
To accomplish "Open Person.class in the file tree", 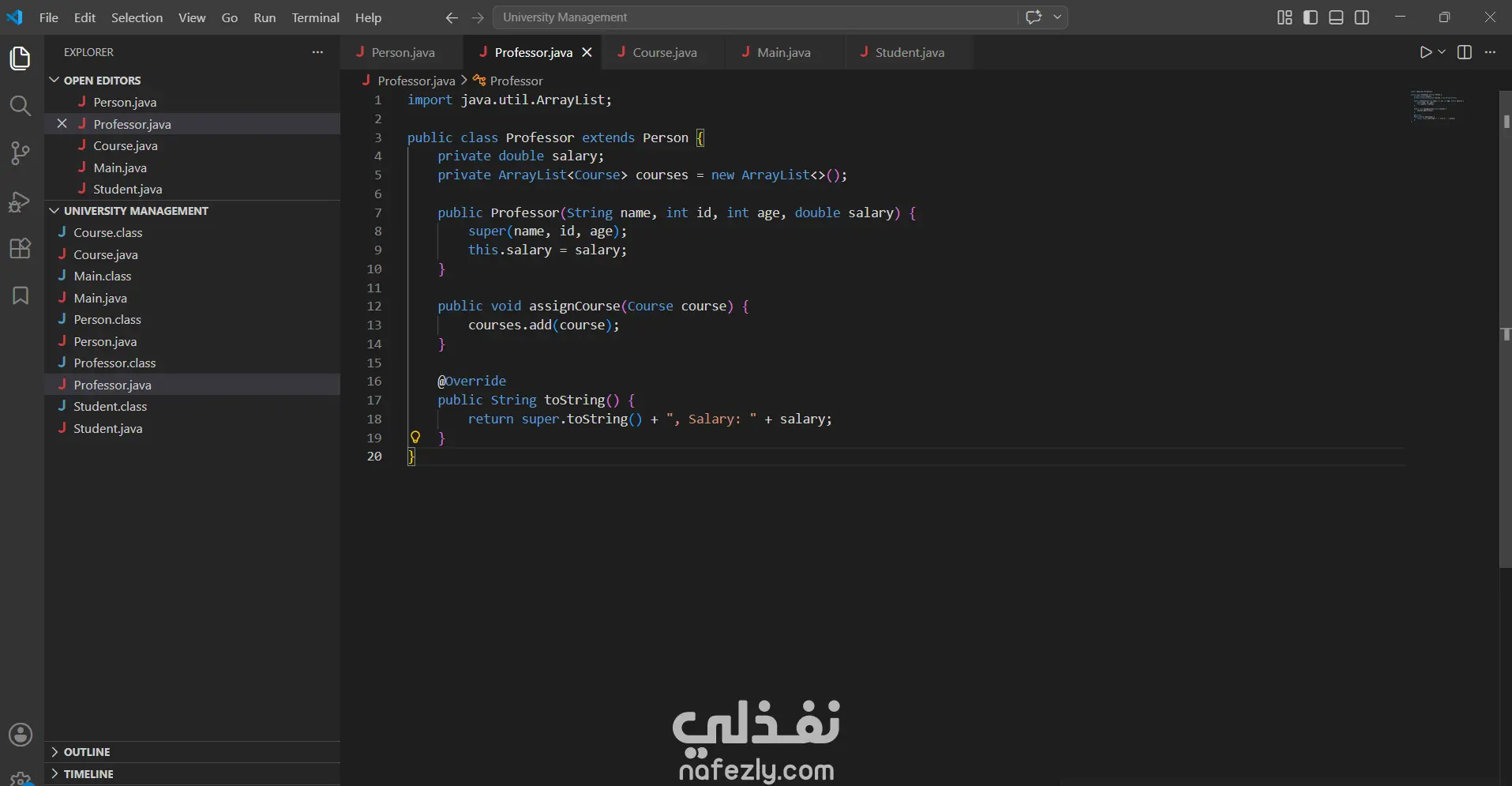I will [x=192, y=319].
